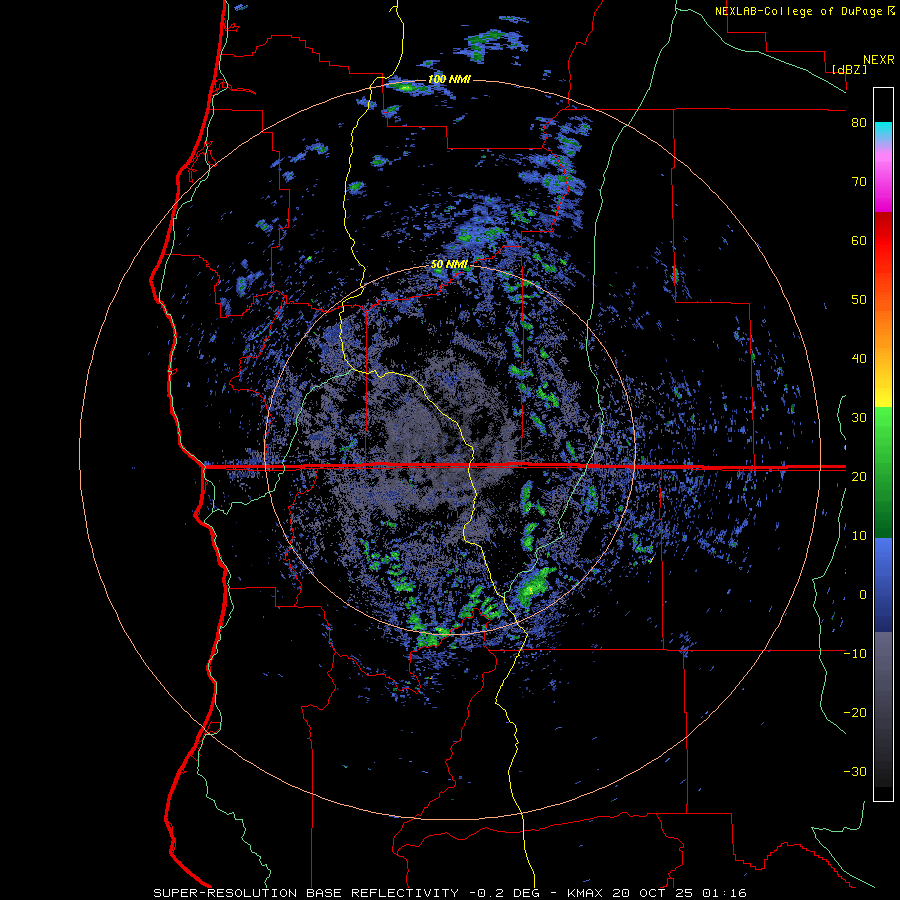The image size is (900, 900).
Task: Click the 0 value on the dBZ scale
Action: (863, 595)
